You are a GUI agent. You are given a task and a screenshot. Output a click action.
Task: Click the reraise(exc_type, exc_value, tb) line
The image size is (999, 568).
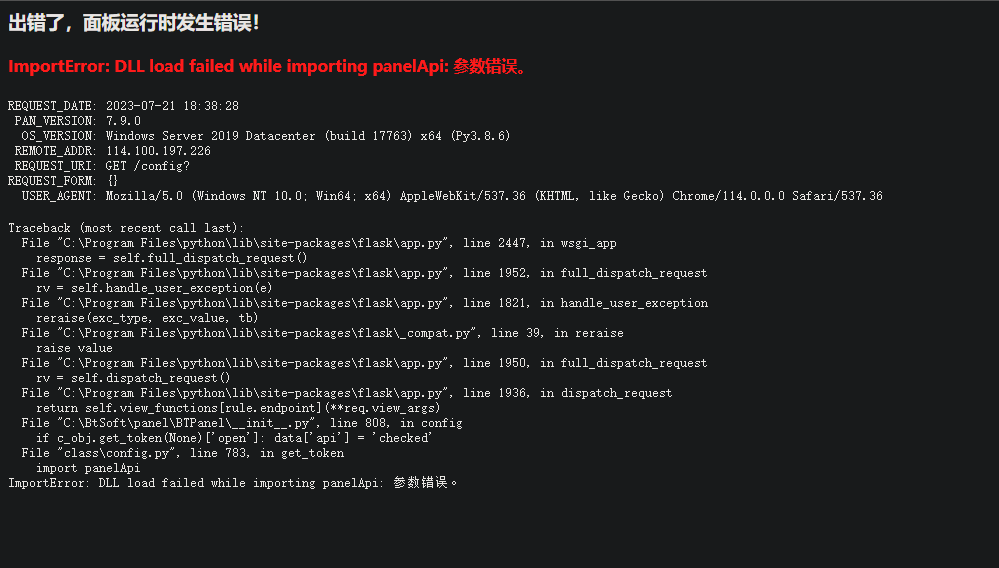pos(147,318)
